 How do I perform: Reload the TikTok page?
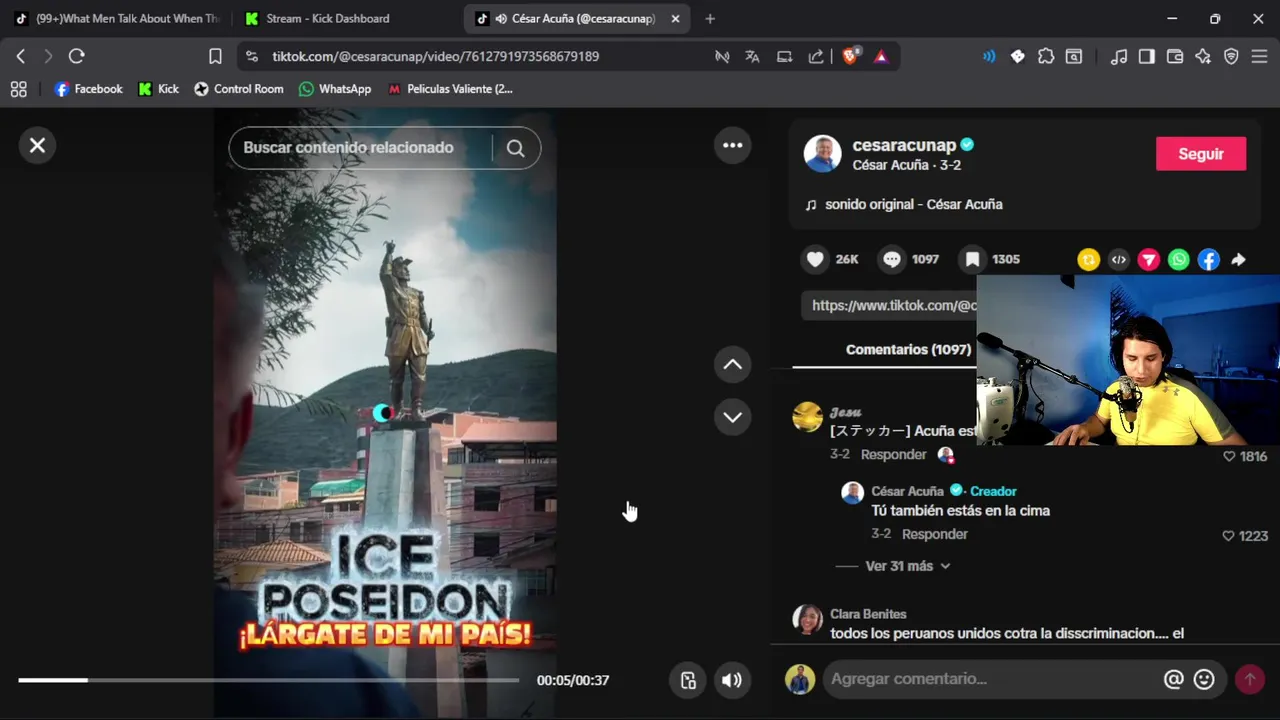click(76, 56)
